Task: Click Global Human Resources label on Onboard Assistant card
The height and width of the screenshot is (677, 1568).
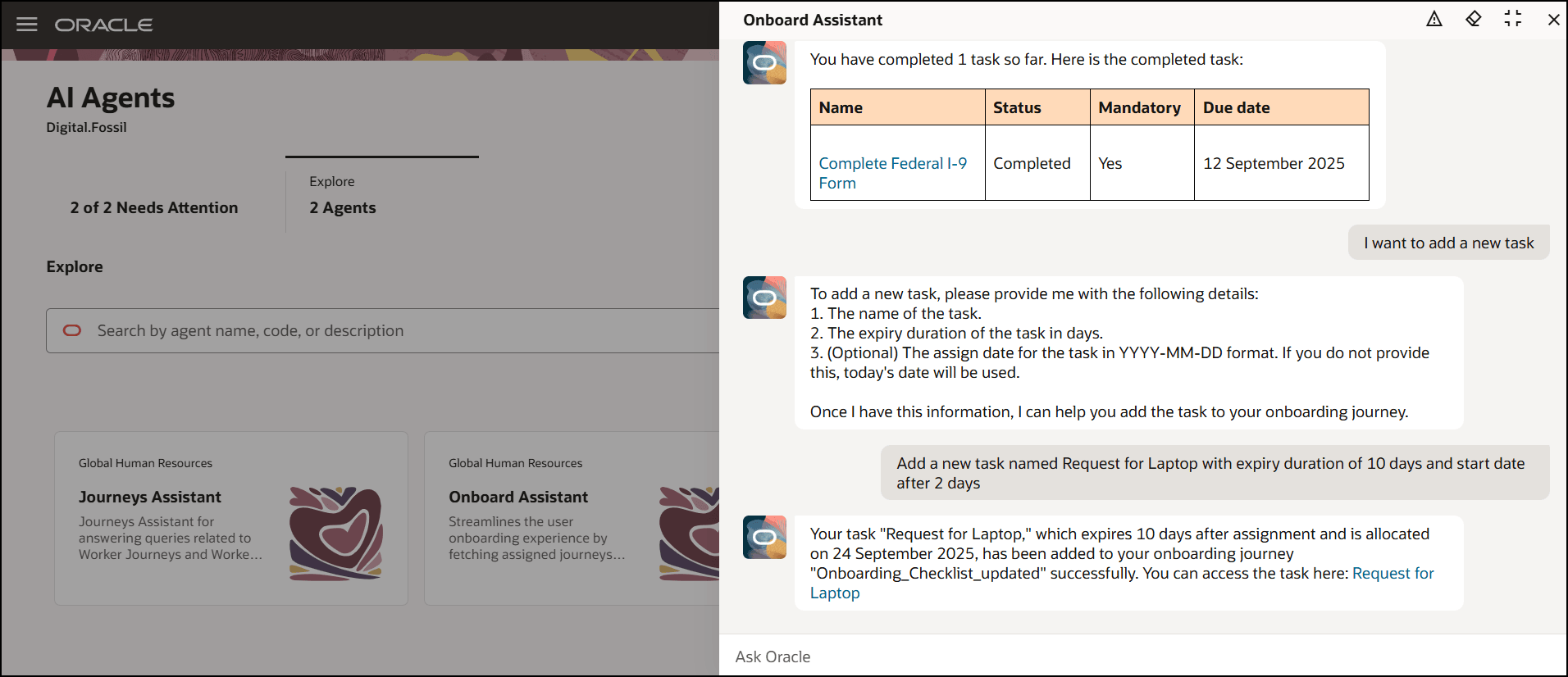Action: coord(516,463)
